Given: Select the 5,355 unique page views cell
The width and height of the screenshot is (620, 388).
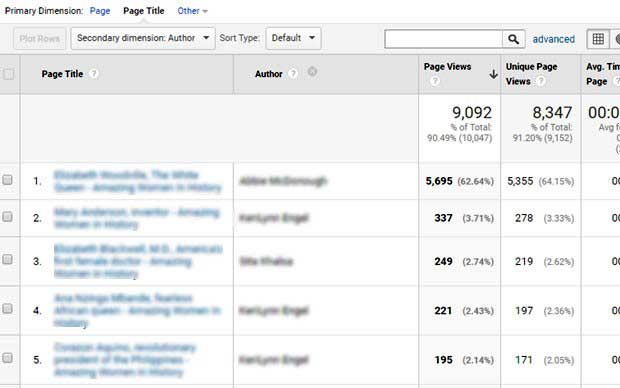Looking at the screenshot, I should pos(520,181).
